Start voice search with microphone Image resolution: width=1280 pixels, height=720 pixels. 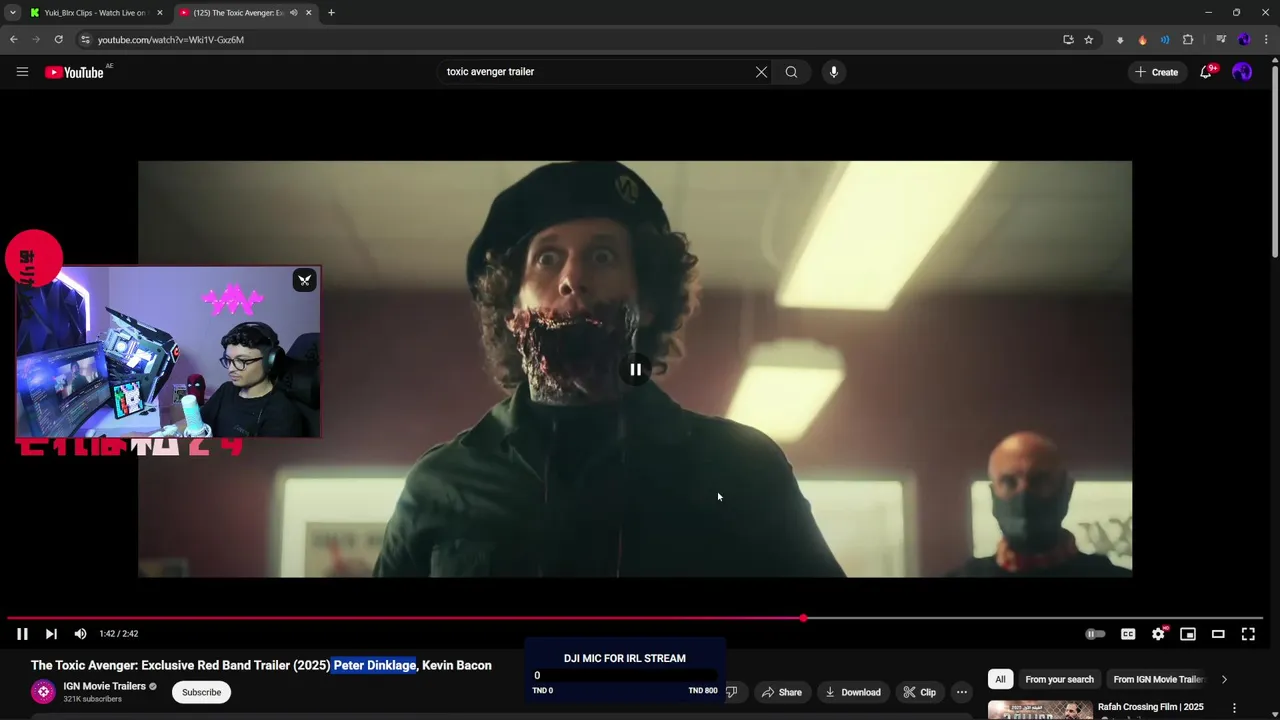[834, 72]
